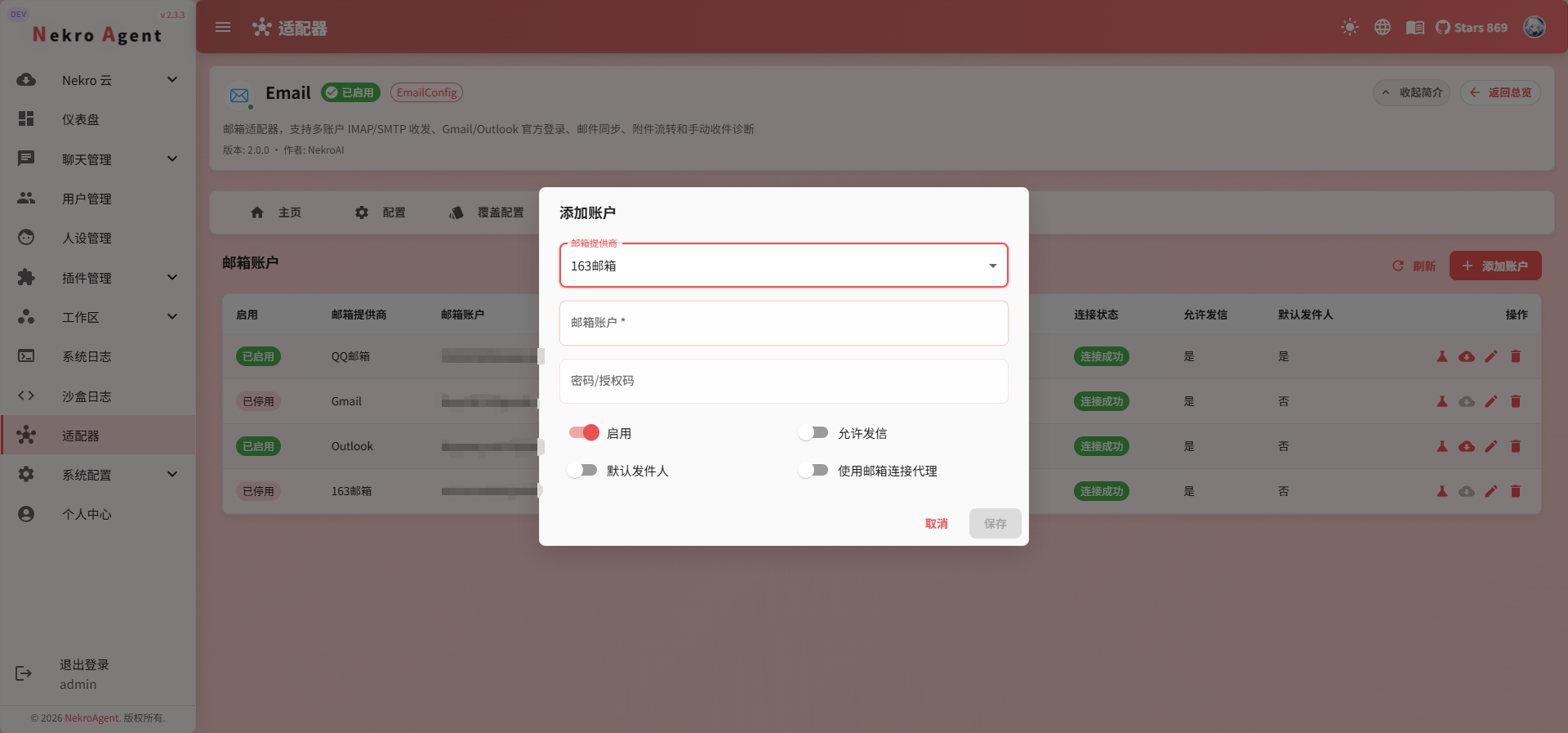Image resolution: width=1568 pixels, height=733 pixels.
Task: Click 取消 to close dialog
Action: point(937,524)
